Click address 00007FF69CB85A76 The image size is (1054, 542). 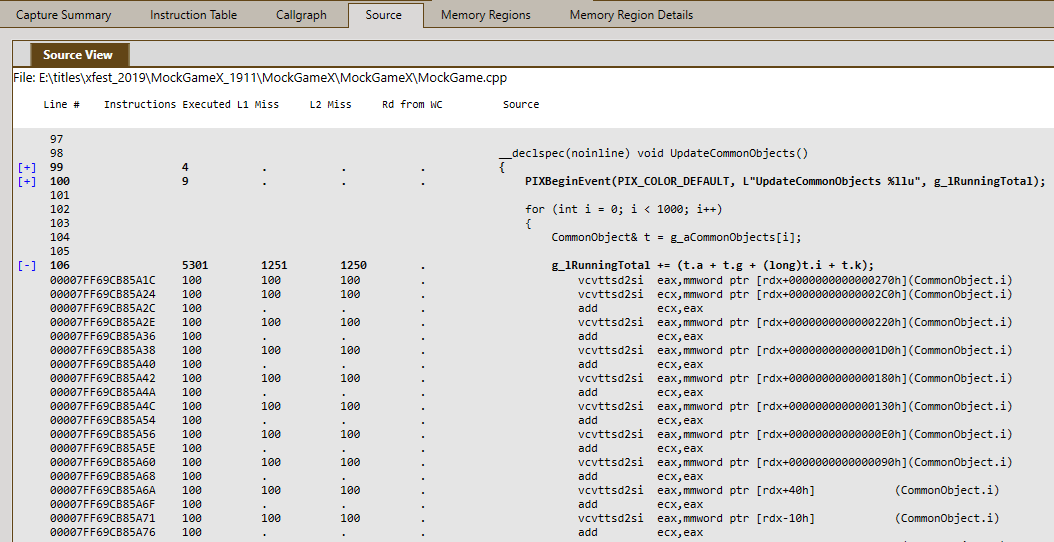point(102,532)
